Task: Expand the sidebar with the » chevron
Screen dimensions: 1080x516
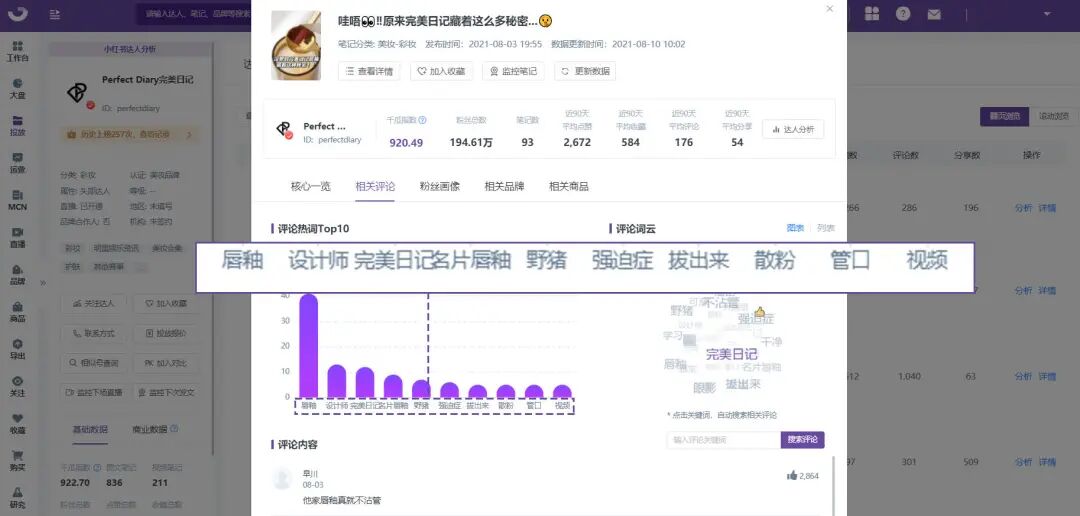Action: coord(43,282)
